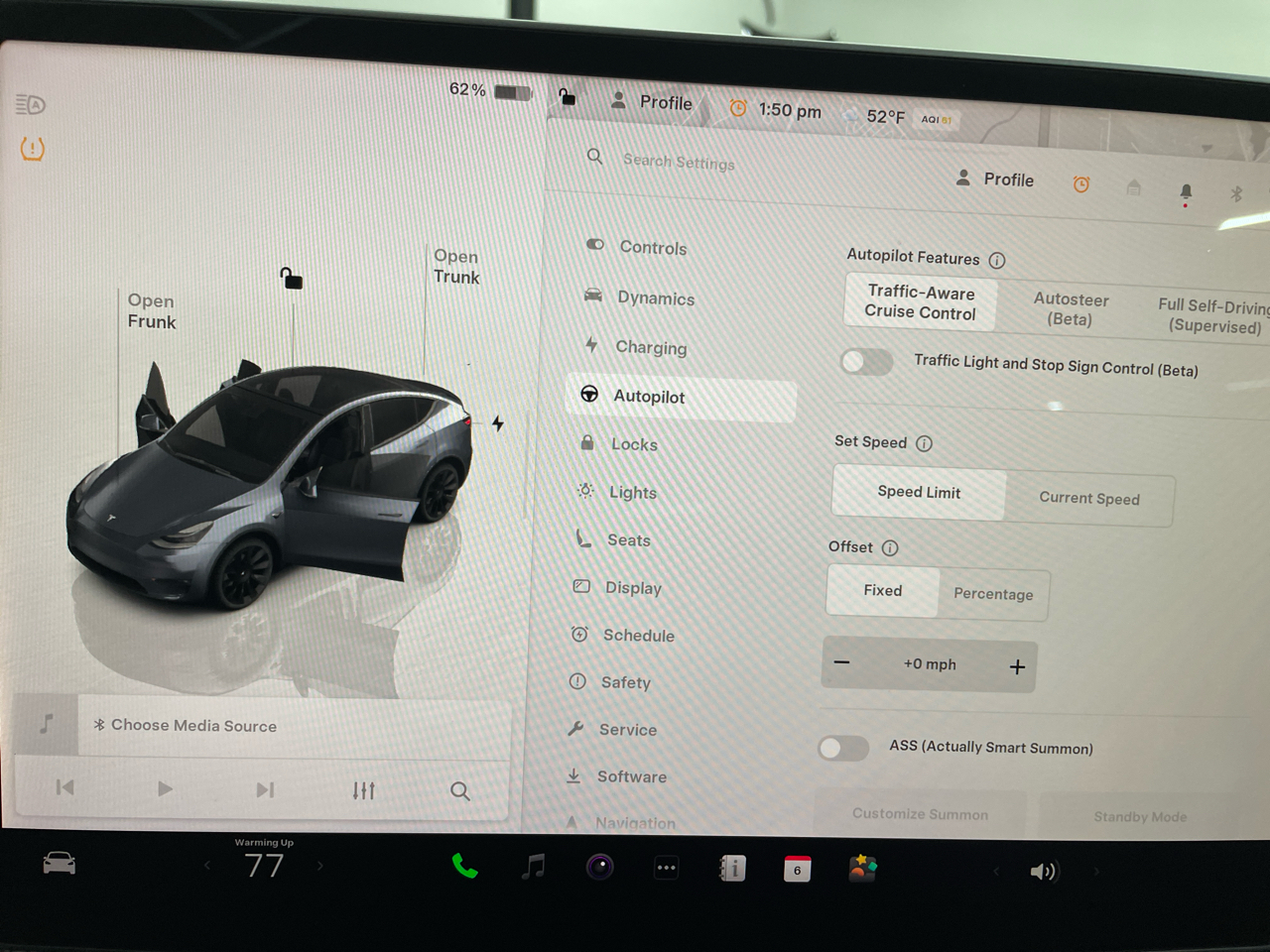Open the calendar app icon
Viewport: 1270px width, 952px height.
(x=797, y=870)
